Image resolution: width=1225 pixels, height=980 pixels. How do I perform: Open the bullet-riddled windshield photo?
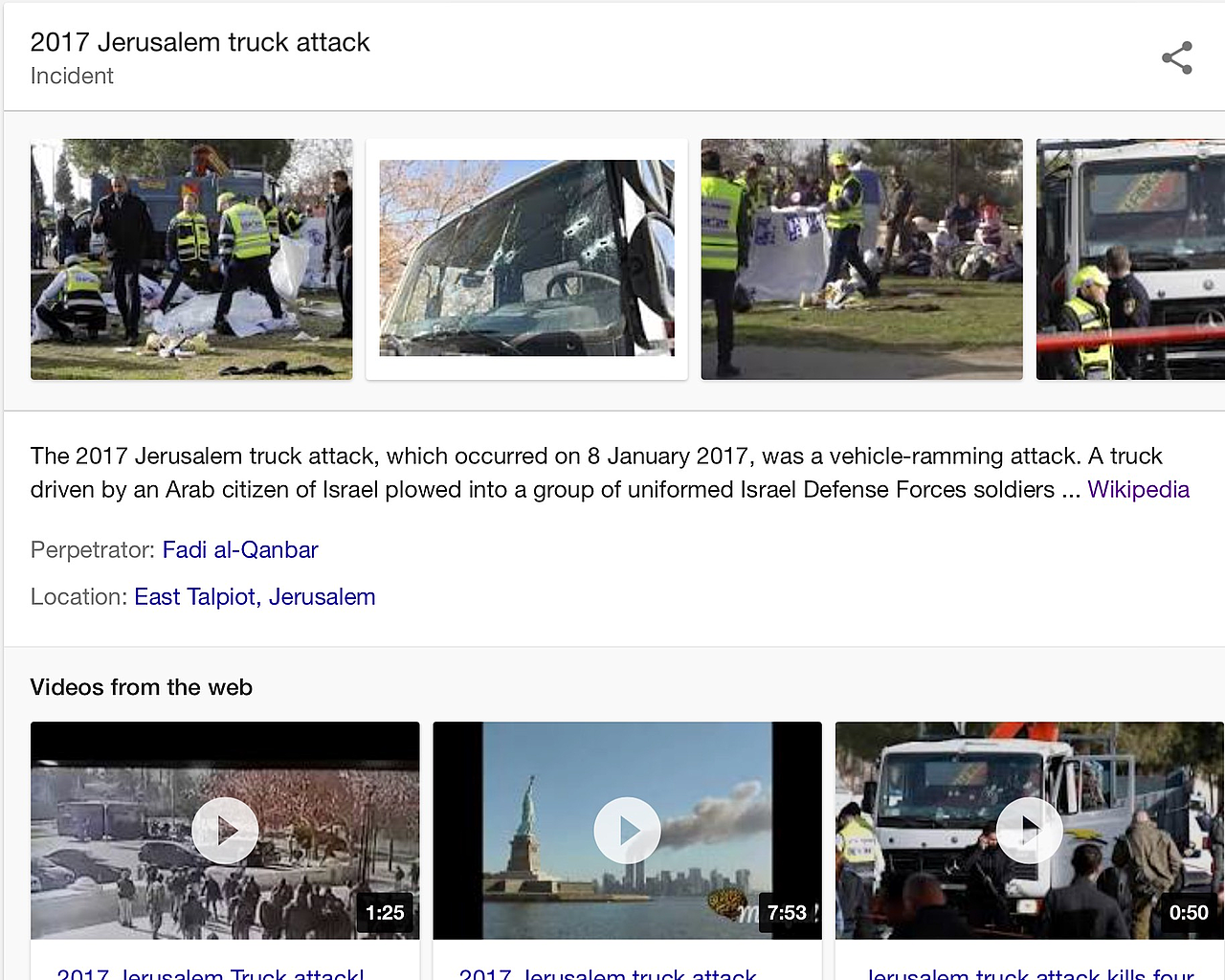(526, 259)
